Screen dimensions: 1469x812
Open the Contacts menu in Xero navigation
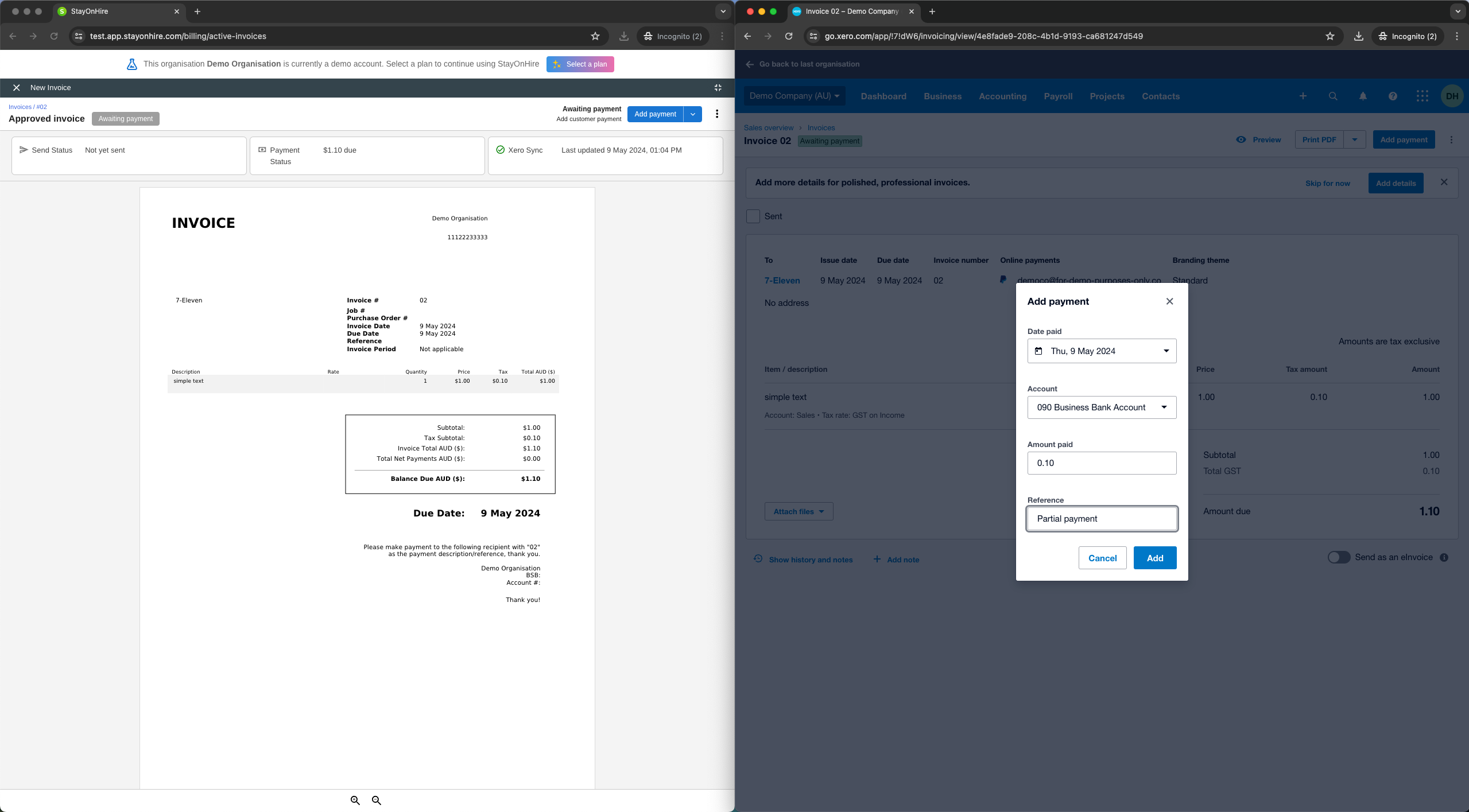(x=1160, y=96)
